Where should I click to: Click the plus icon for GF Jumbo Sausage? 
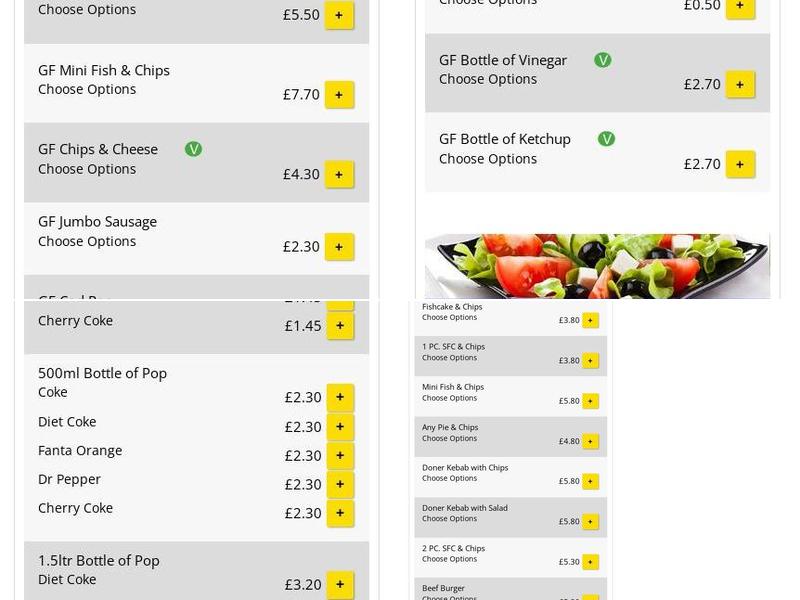click(x=339, y=246)
